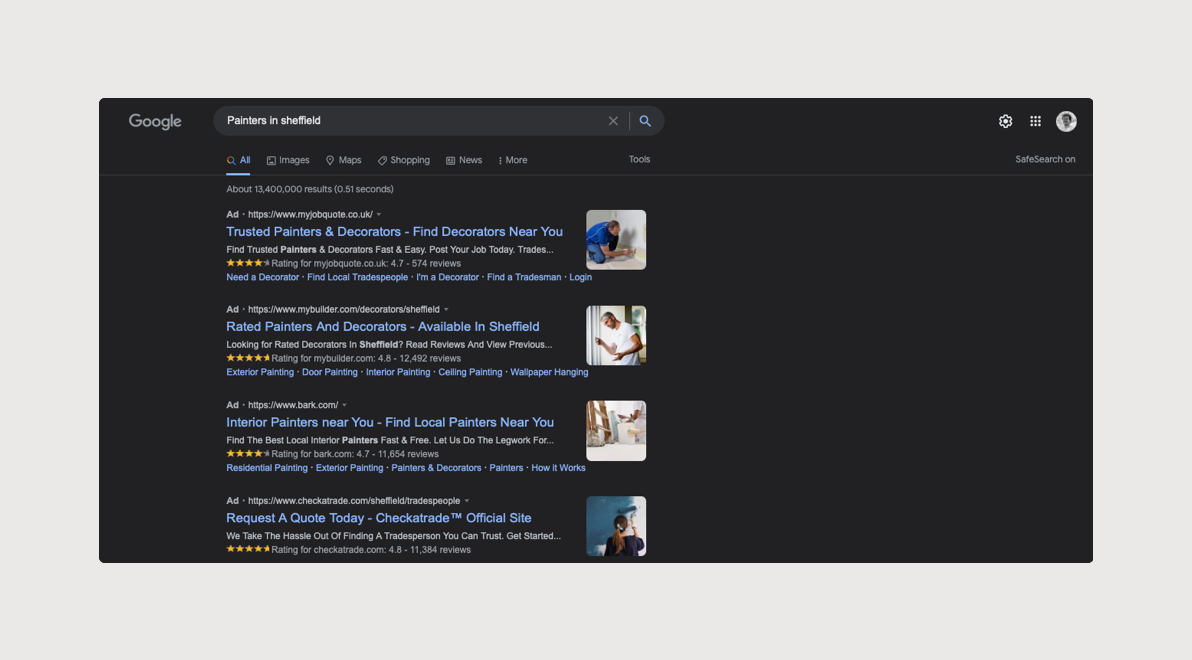Open 'Interior Painters near You' result
Viewport: 1192px width, 660px height.
(x=390, y=423)
